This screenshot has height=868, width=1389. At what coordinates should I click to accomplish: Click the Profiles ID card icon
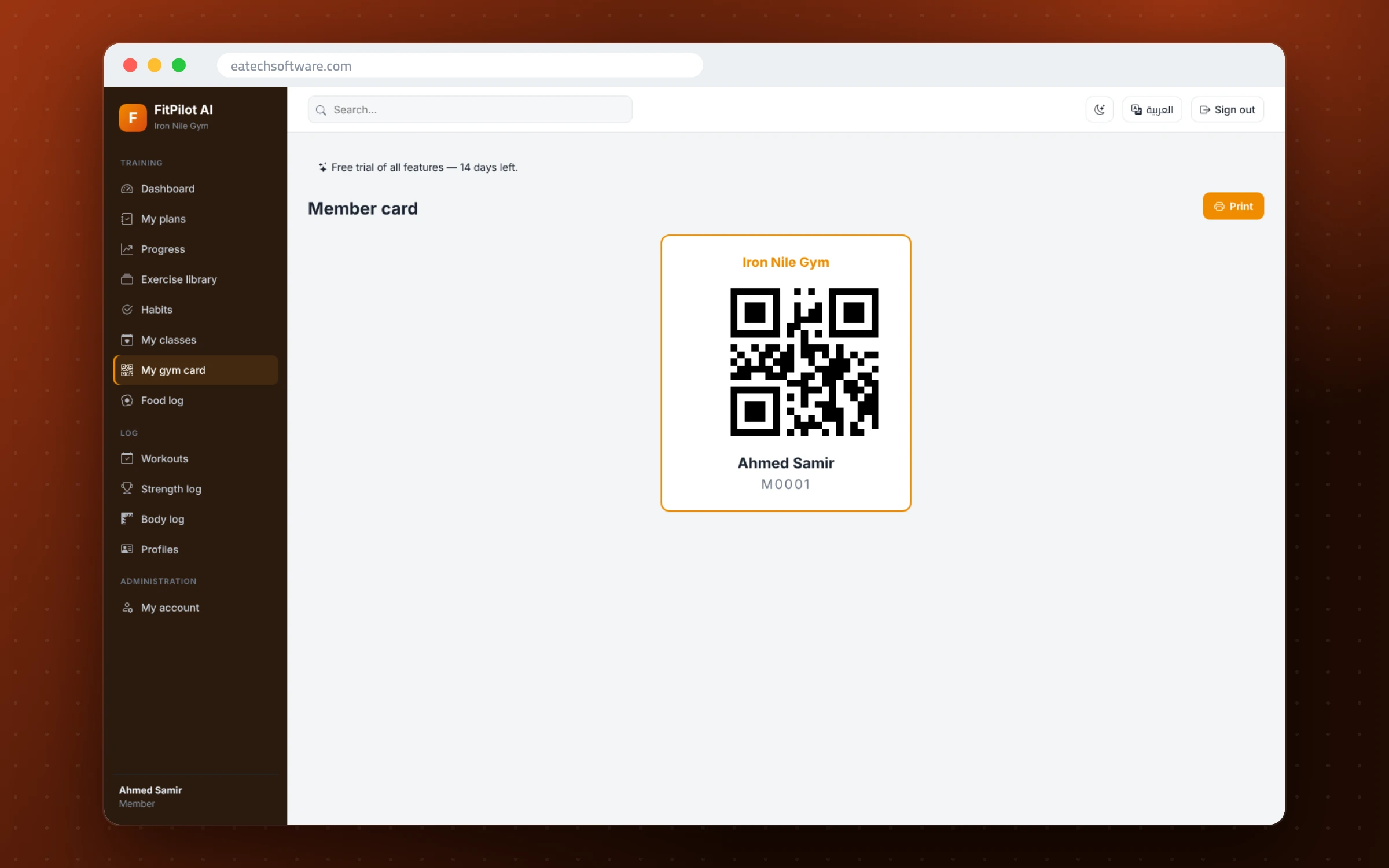pos(127,549)
